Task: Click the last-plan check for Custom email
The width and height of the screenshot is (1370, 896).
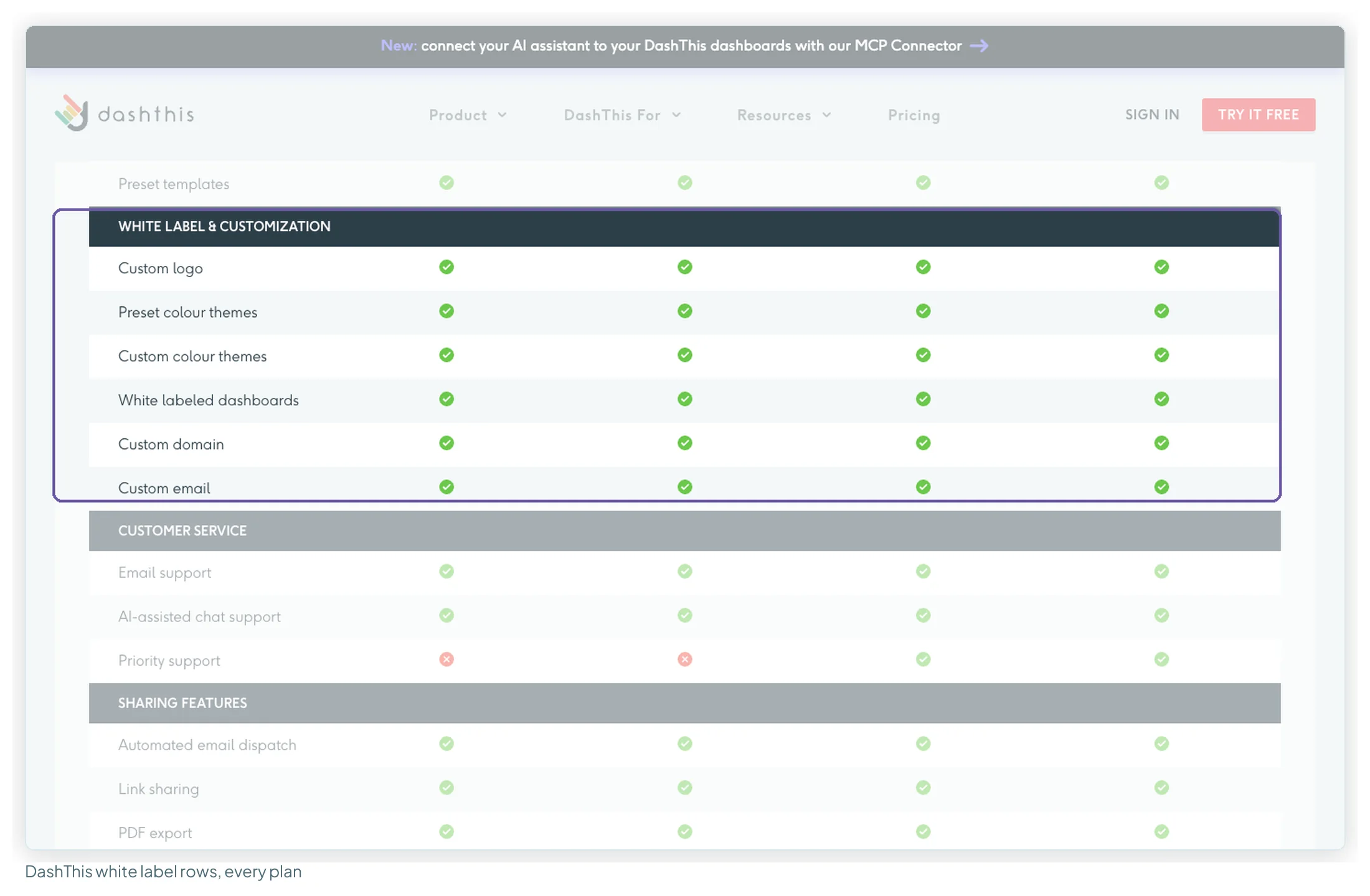Action: tap(1161, 487)
